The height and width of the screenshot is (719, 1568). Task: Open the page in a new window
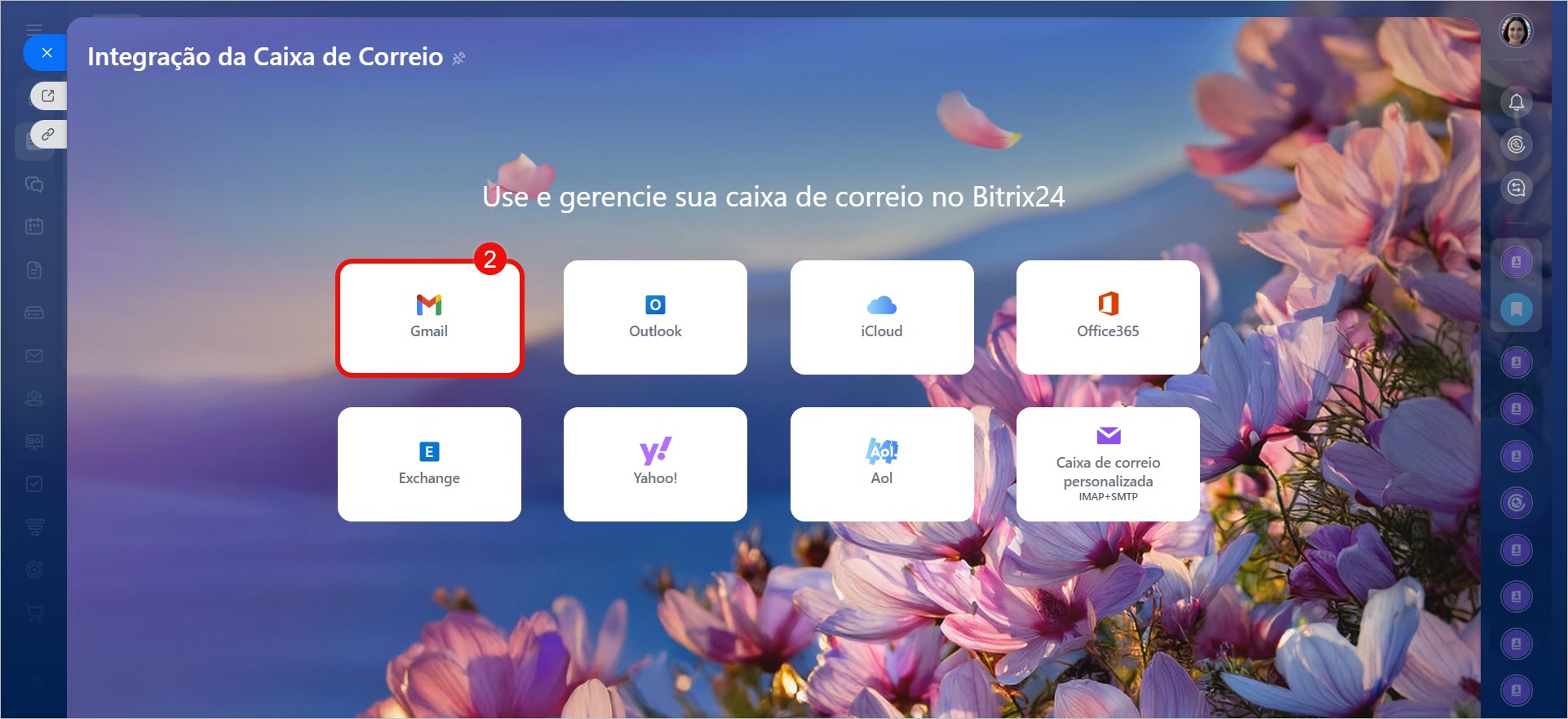pos(48,95)
